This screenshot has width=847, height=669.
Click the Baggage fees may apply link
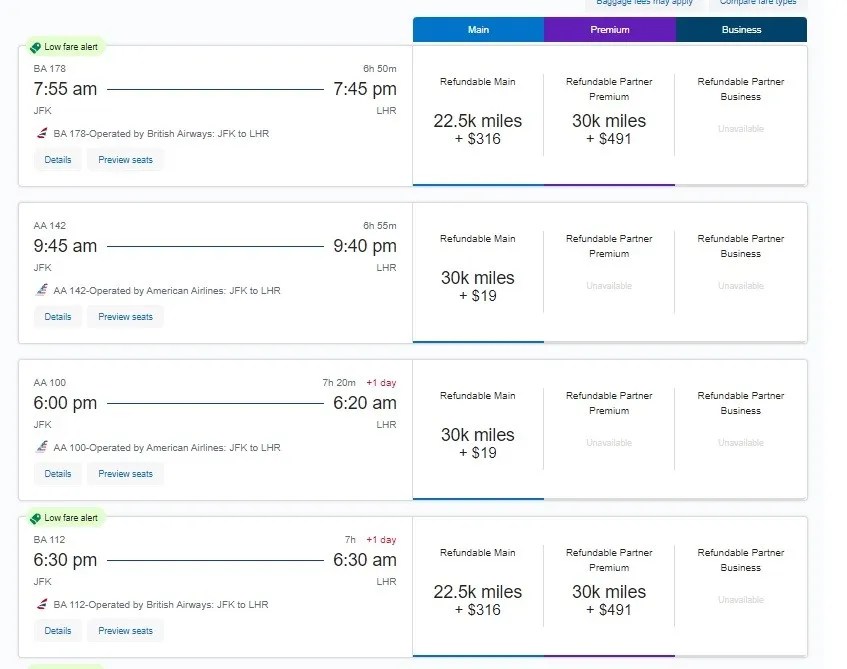[x=644, y=2]
